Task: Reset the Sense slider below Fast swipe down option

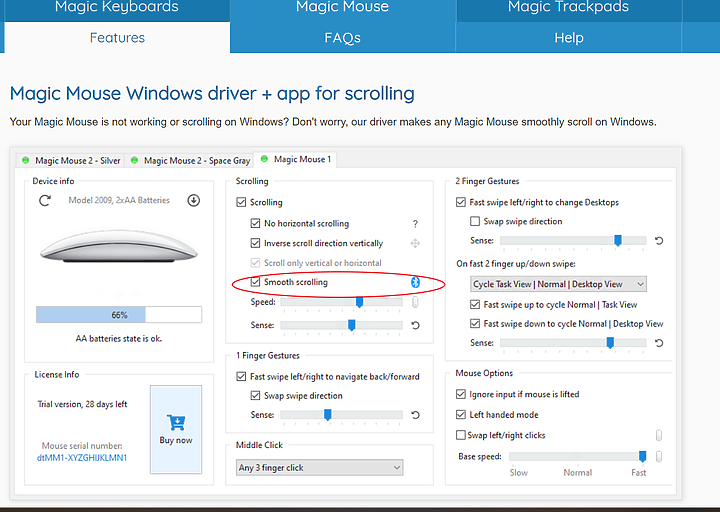Action: [x=658, y=343]
